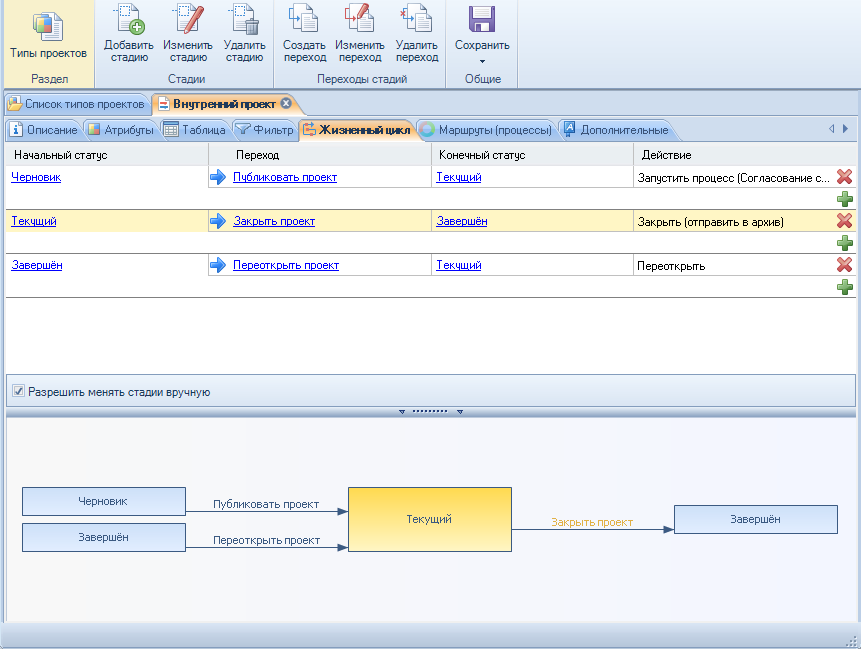This screenshot has width=861, height=649.
Task: Toggle Разрешить менять стадии вручную checkbox
Action: [x=19, y=391]
